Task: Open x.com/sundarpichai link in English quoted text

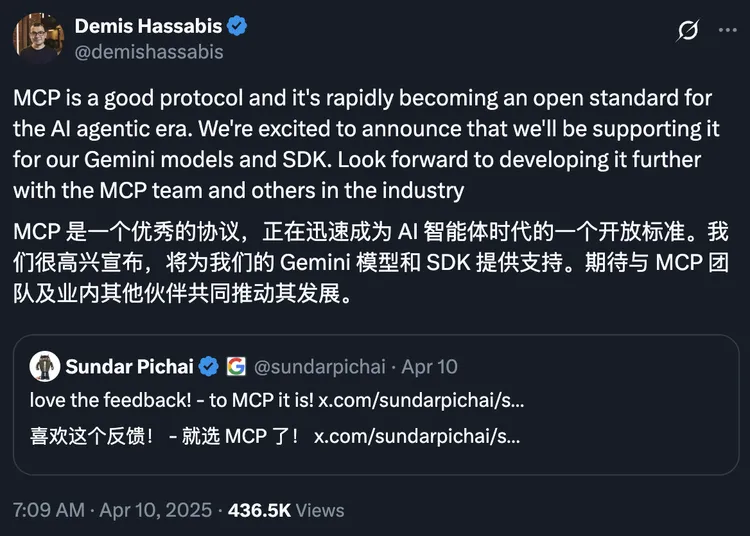Action: 419,401
